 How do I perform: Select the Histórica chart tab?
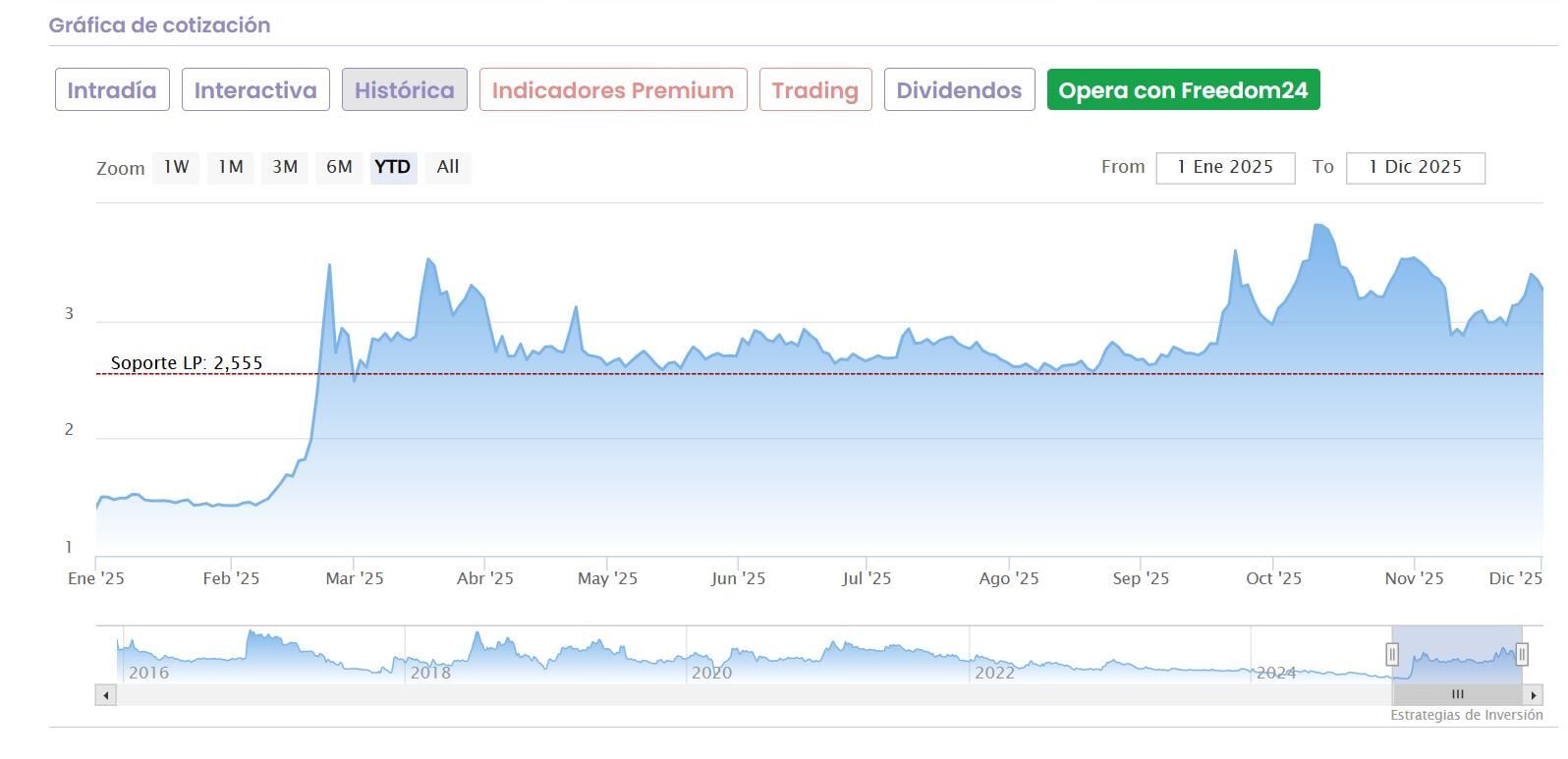[405, 90]
